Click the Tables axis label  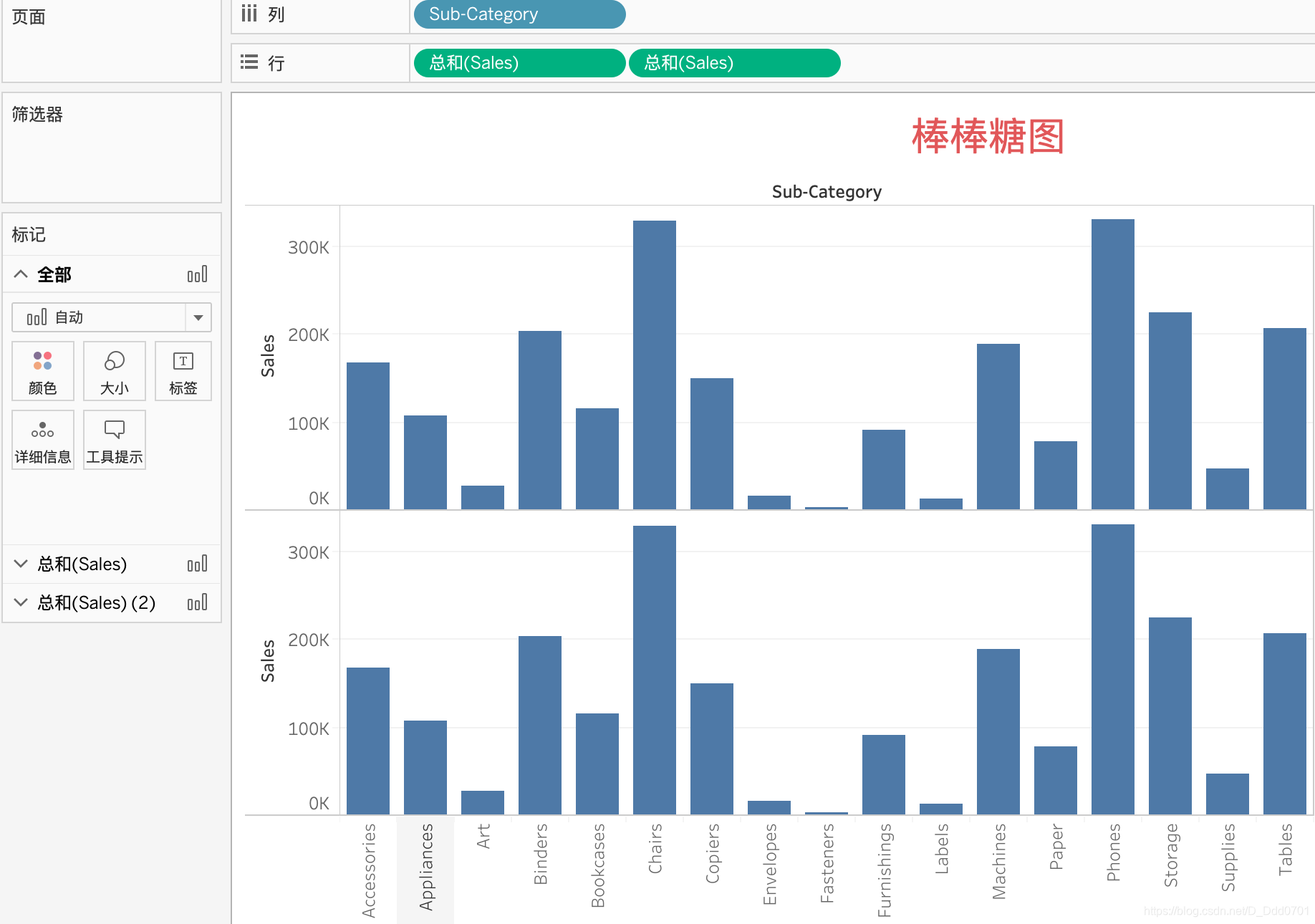click(x=1286, y=850)
